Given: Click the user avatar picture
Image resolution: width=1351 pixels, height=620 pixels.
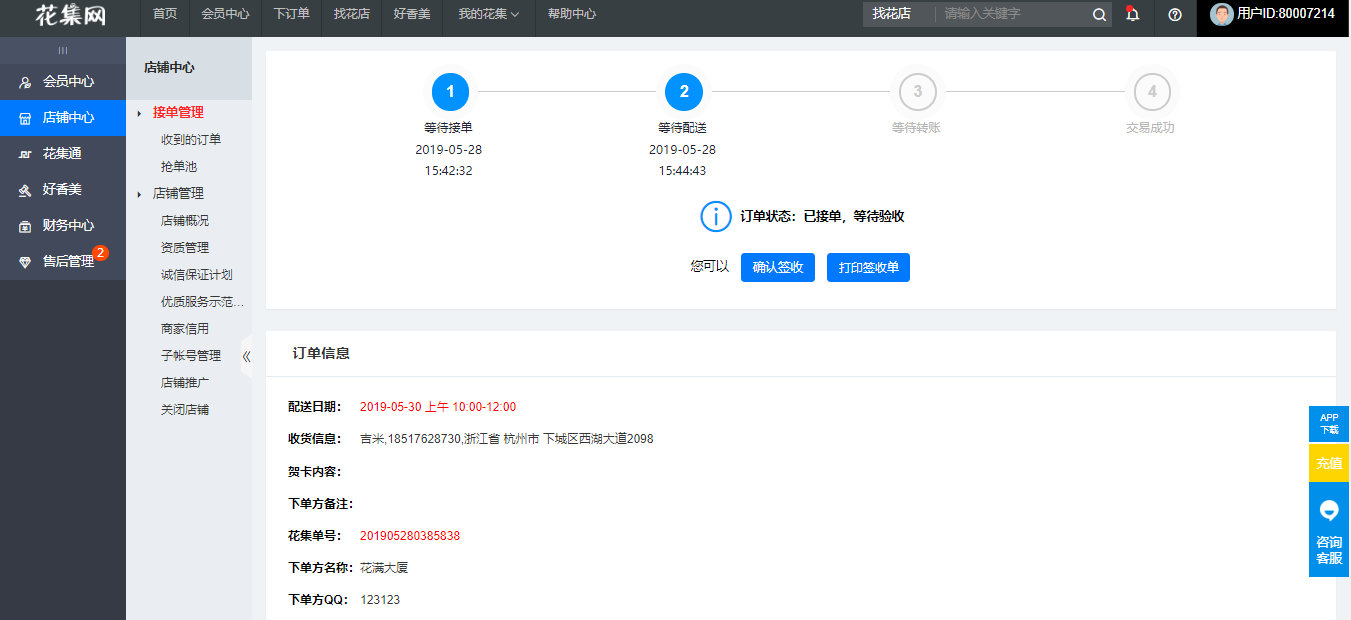Looking at the screenshot, I should (1221, 14).
